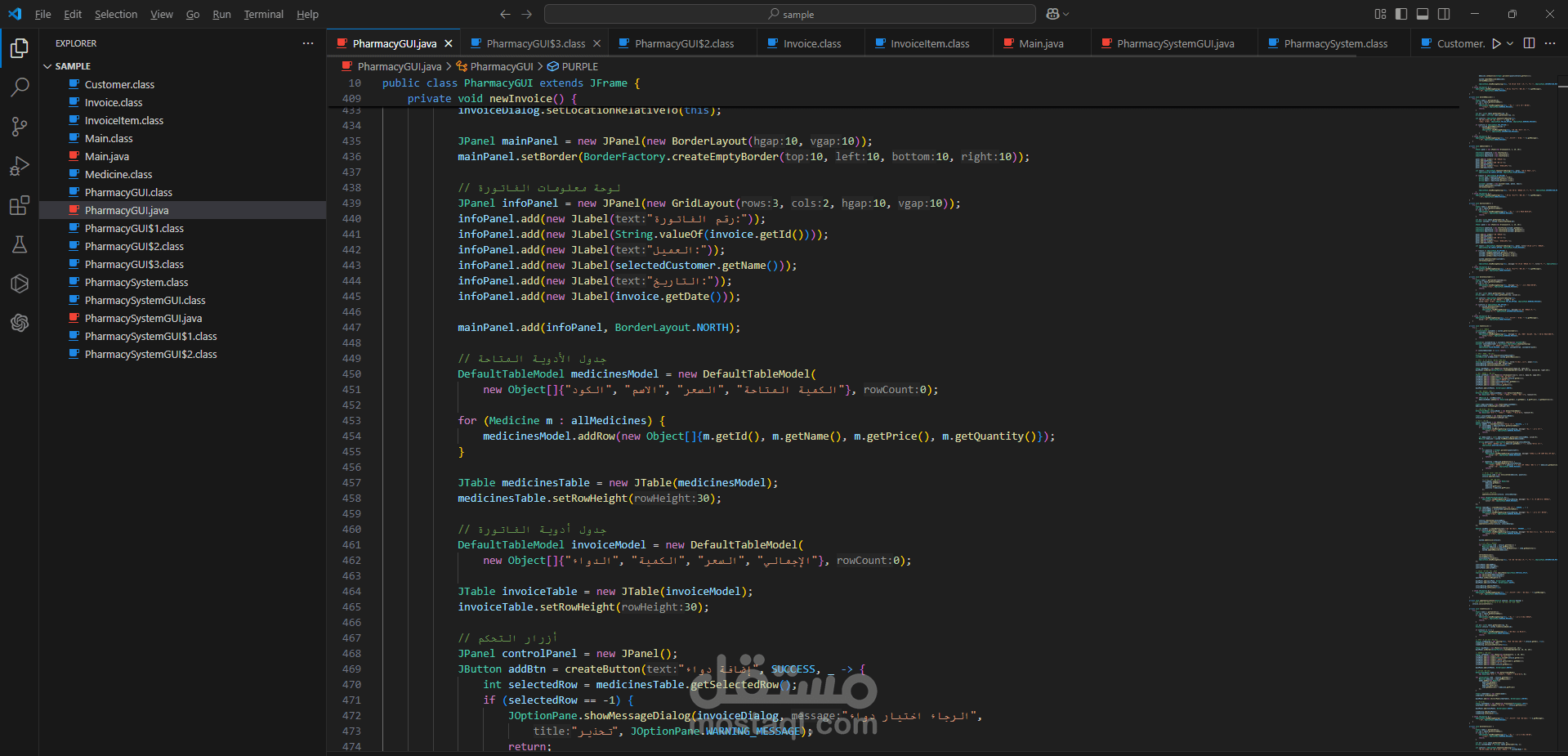Screen dimensions: 1568x756
Task: Toggle the Primary Side Bar
Action: click(x=1401, y=14)
